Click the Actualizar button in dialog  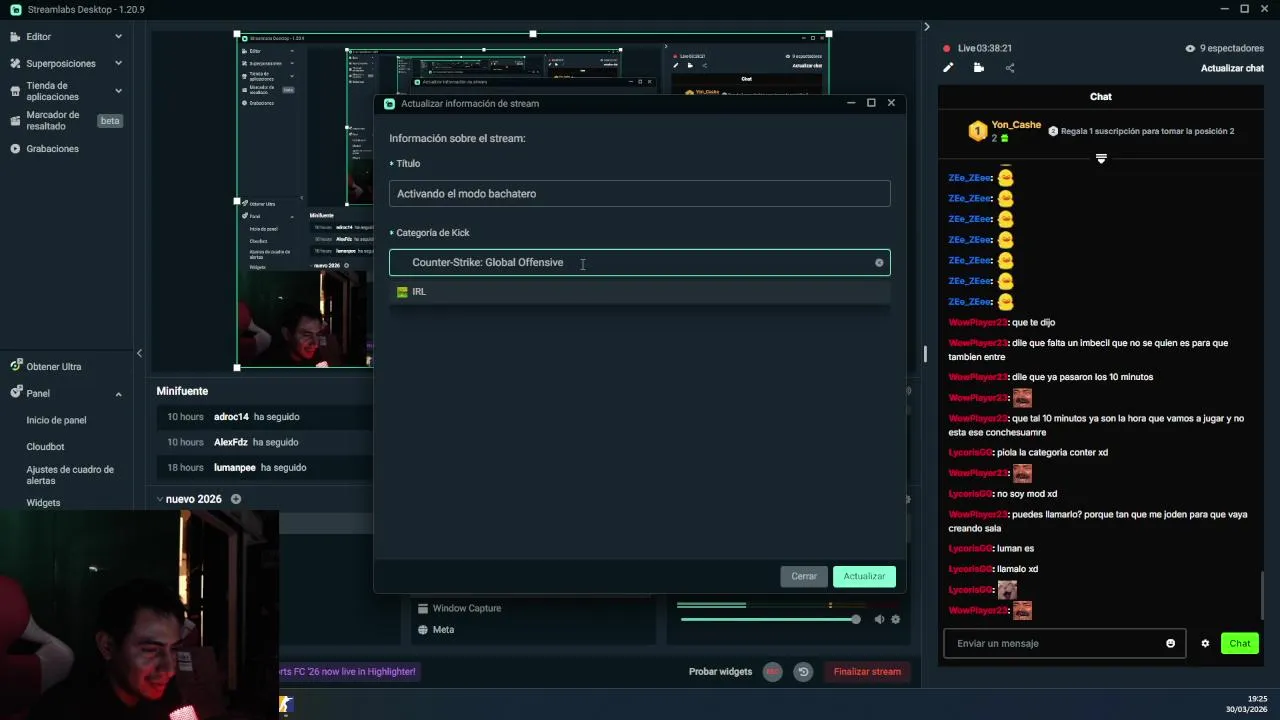pyautogui.click(x=864, y=576)
